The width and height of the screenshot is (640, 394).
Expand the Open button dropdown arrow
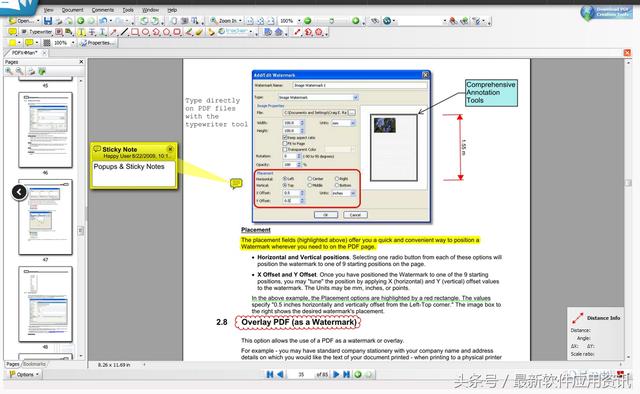[38, 21]
